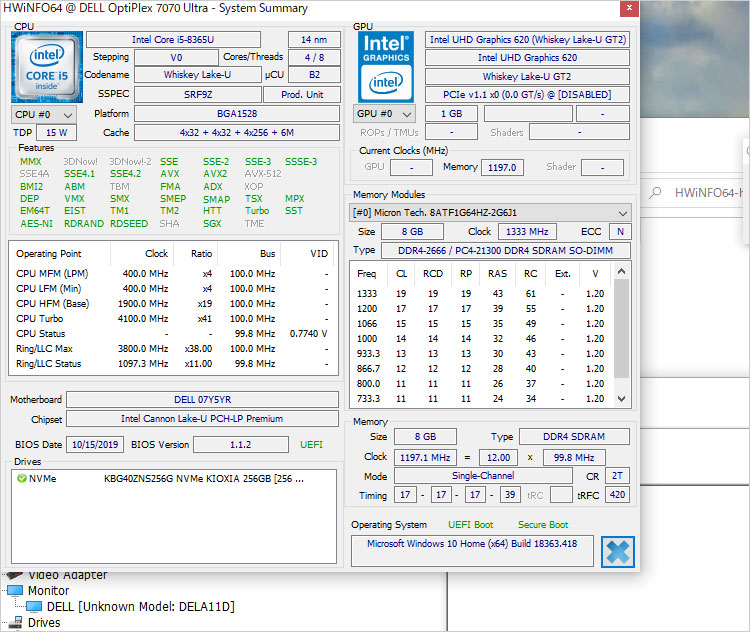The image size is (750, 632).
Task: Click the SRF9Z SSPEC field
Action: coord(198,95)
